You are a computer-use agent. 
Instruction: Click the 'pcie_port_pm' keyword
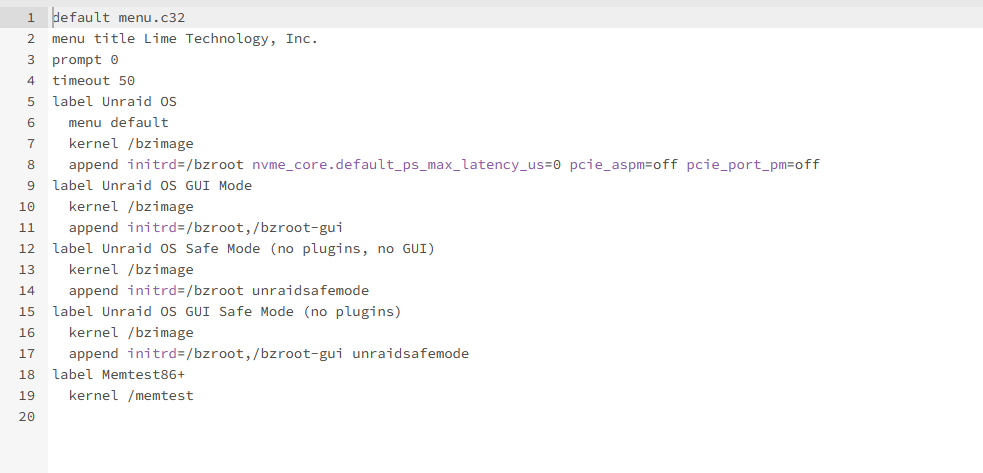[736, 165]
